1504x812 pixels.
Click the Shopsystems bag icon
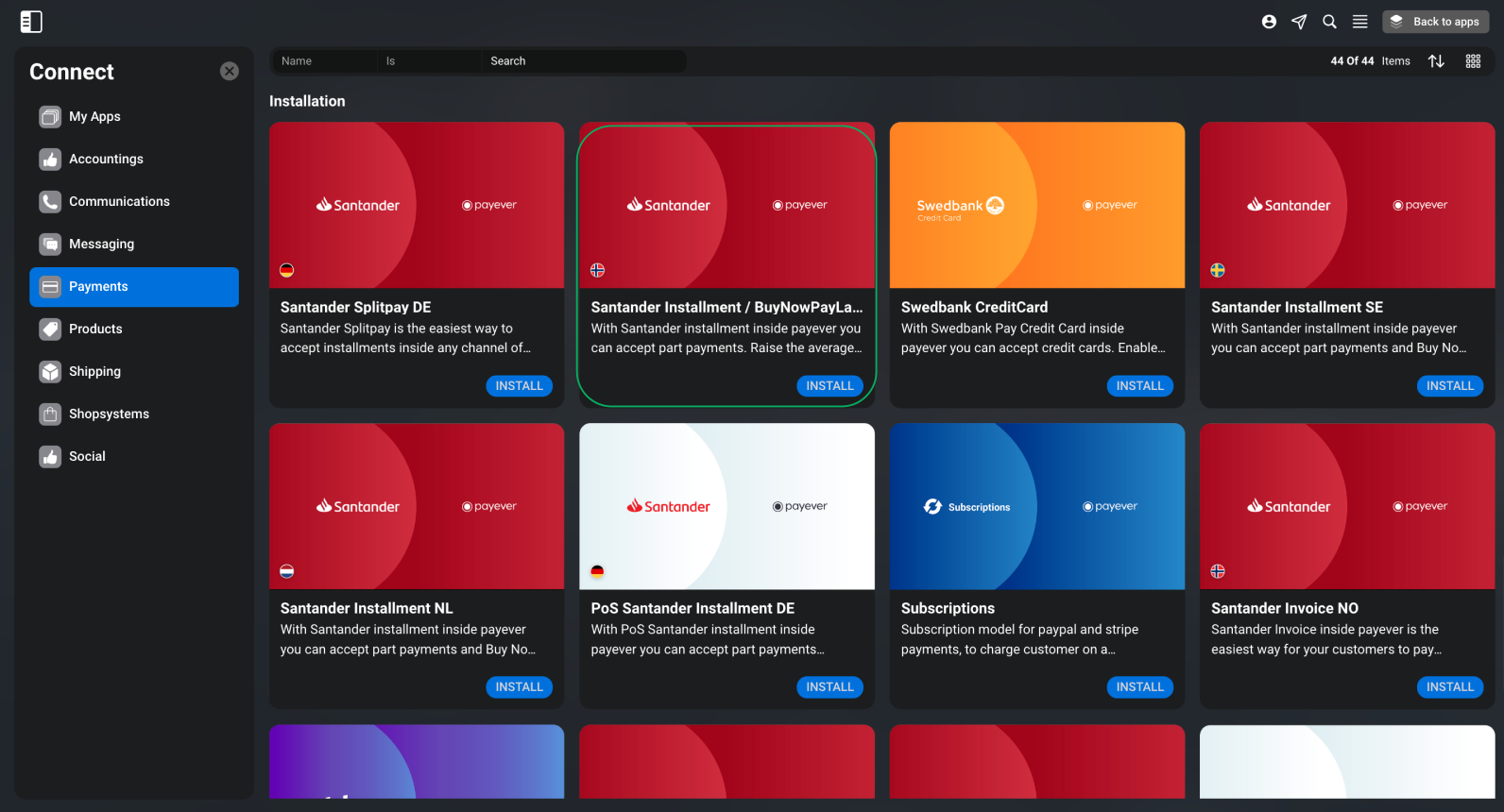[50, 414]
